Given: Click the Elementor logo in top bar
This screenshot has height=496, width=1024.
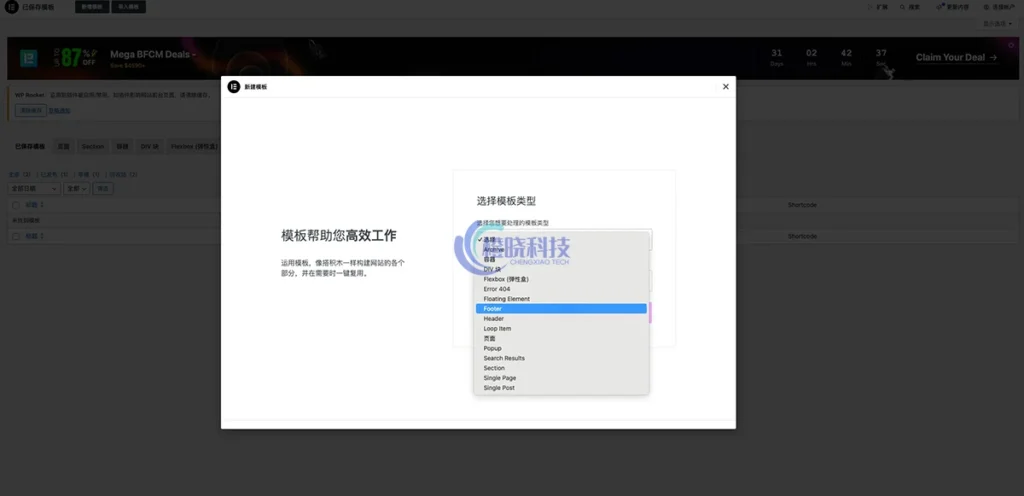Looking at the screenshot, I should 11,7.
